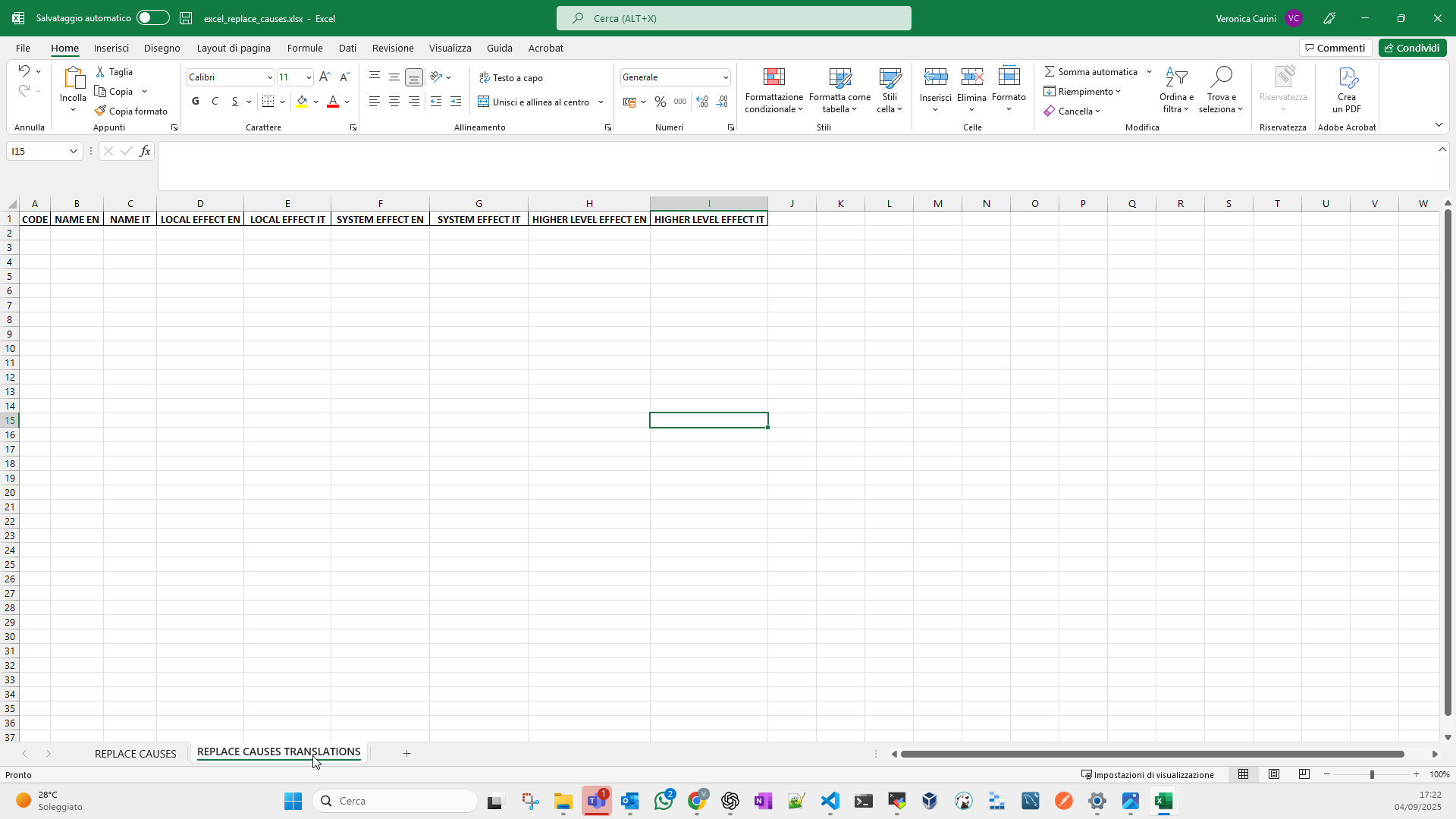The image size is (1456, 819).
Task: Expand the number format Generale dropdown
Action: tap(726, 77)
